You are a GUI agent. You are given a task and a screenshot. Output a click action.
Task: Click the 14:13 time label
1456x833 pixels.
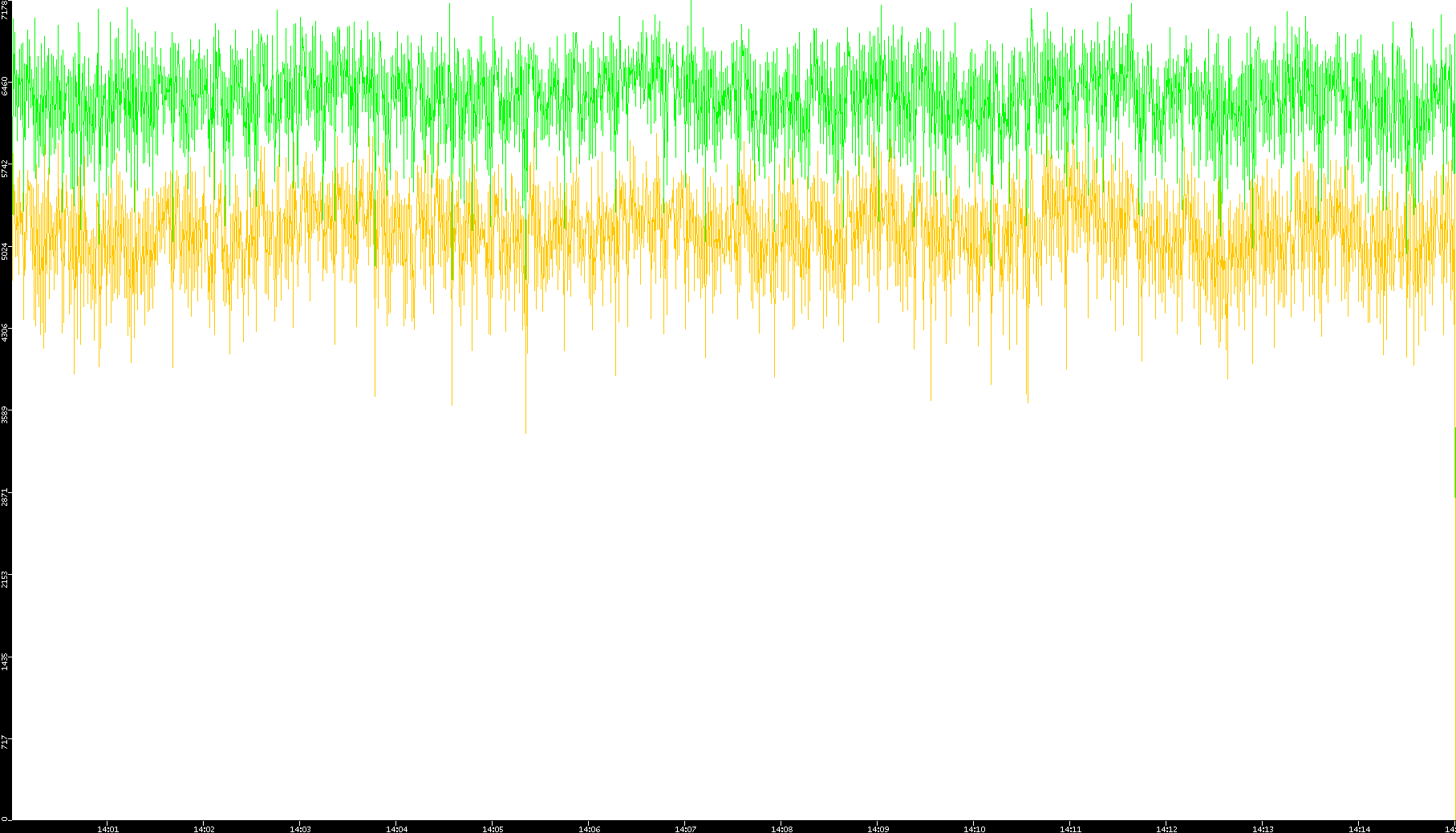coord(1263,829)
